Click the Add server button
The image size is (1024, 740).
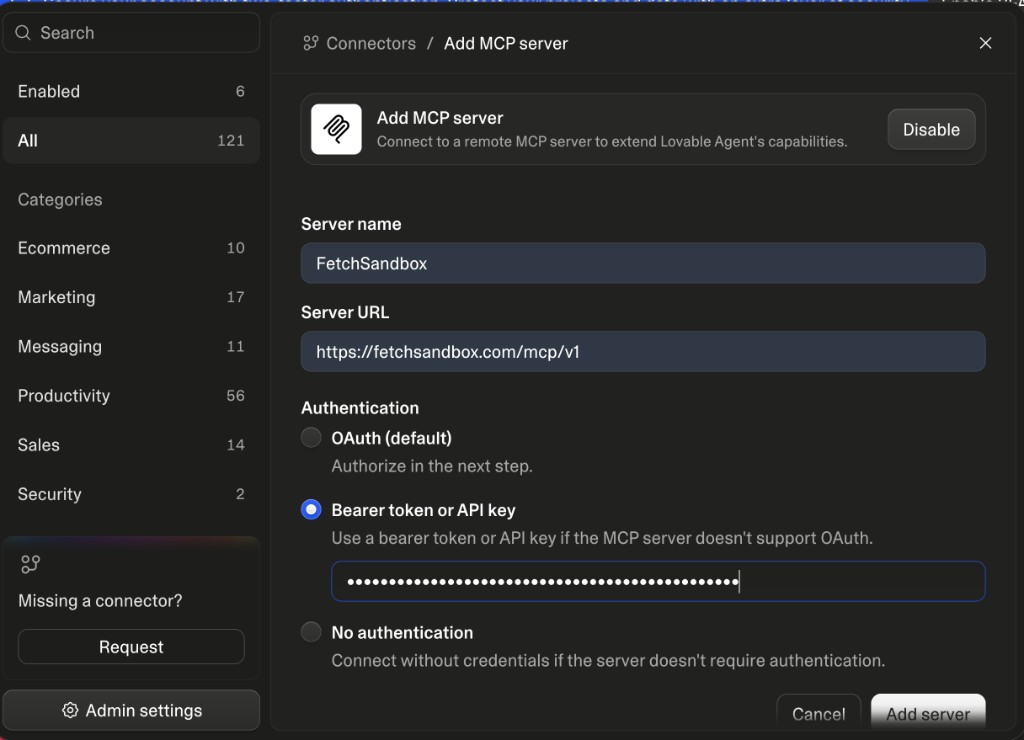click(x=928, y=714)
